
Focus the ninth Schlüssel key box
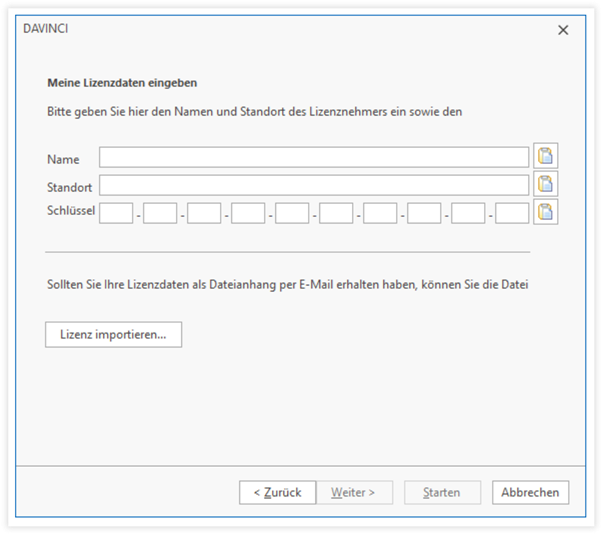coord(468,213)
